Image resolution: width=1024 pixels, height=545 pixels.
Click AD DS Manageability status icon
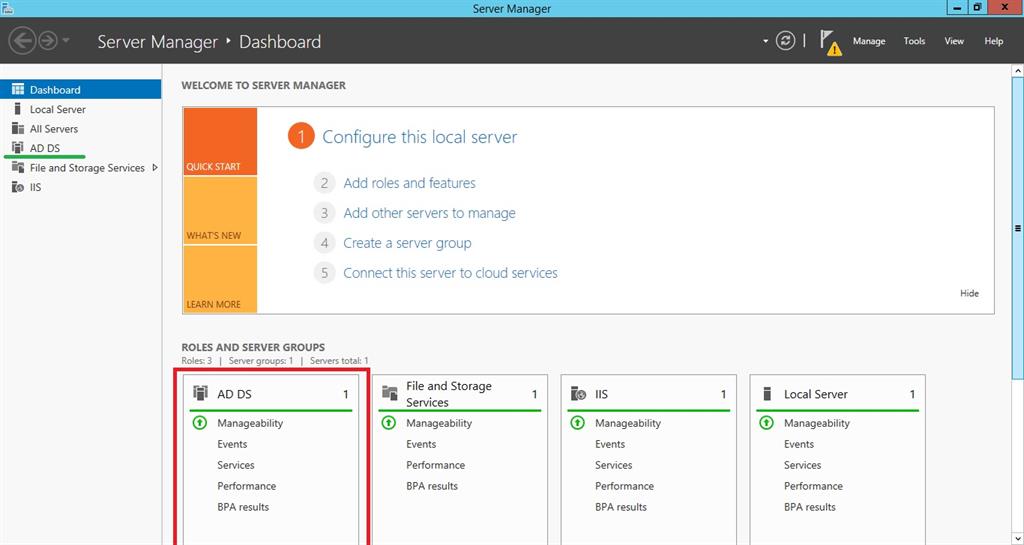click(x=200, y=423)
